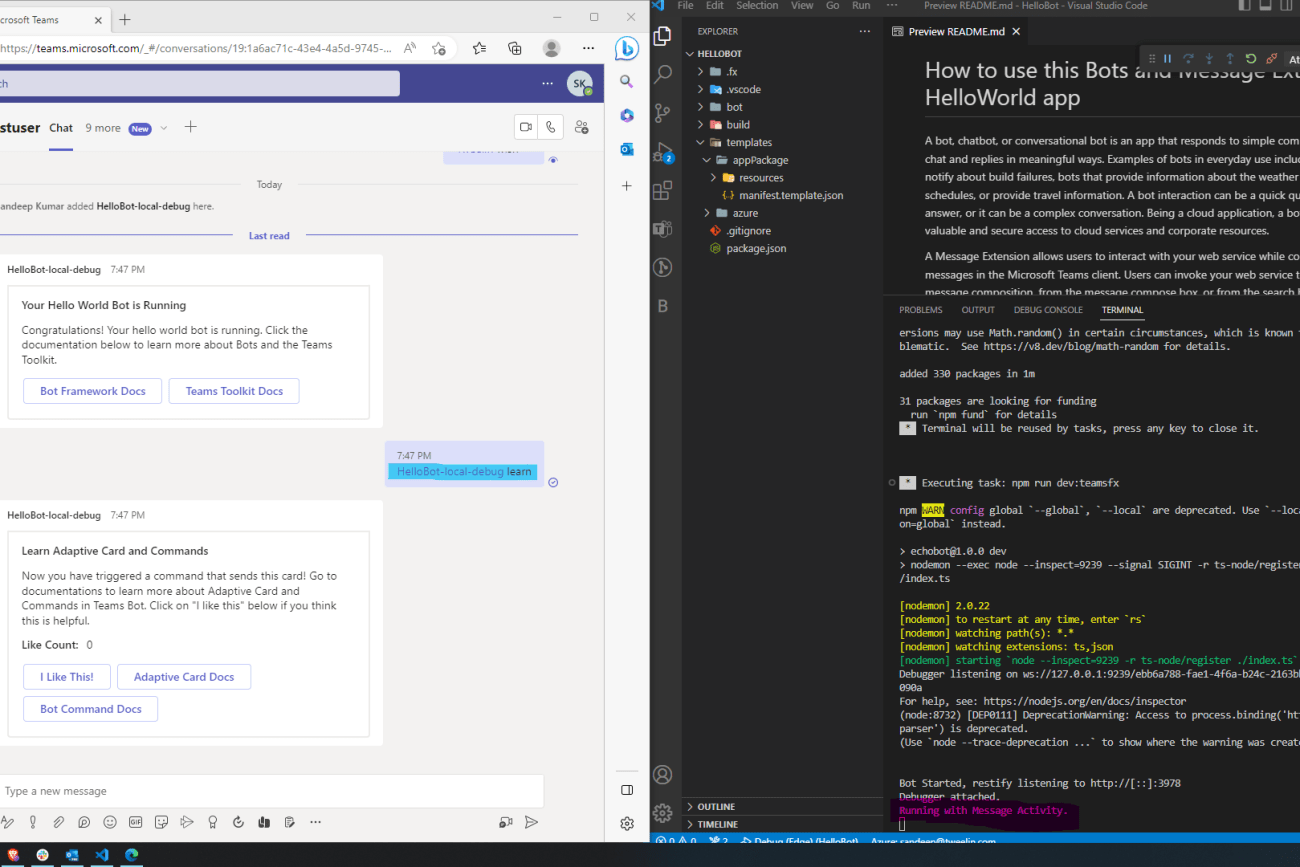
Task: Expand the .vscode folder in Explorer
Action: click(x=743, y=89)
